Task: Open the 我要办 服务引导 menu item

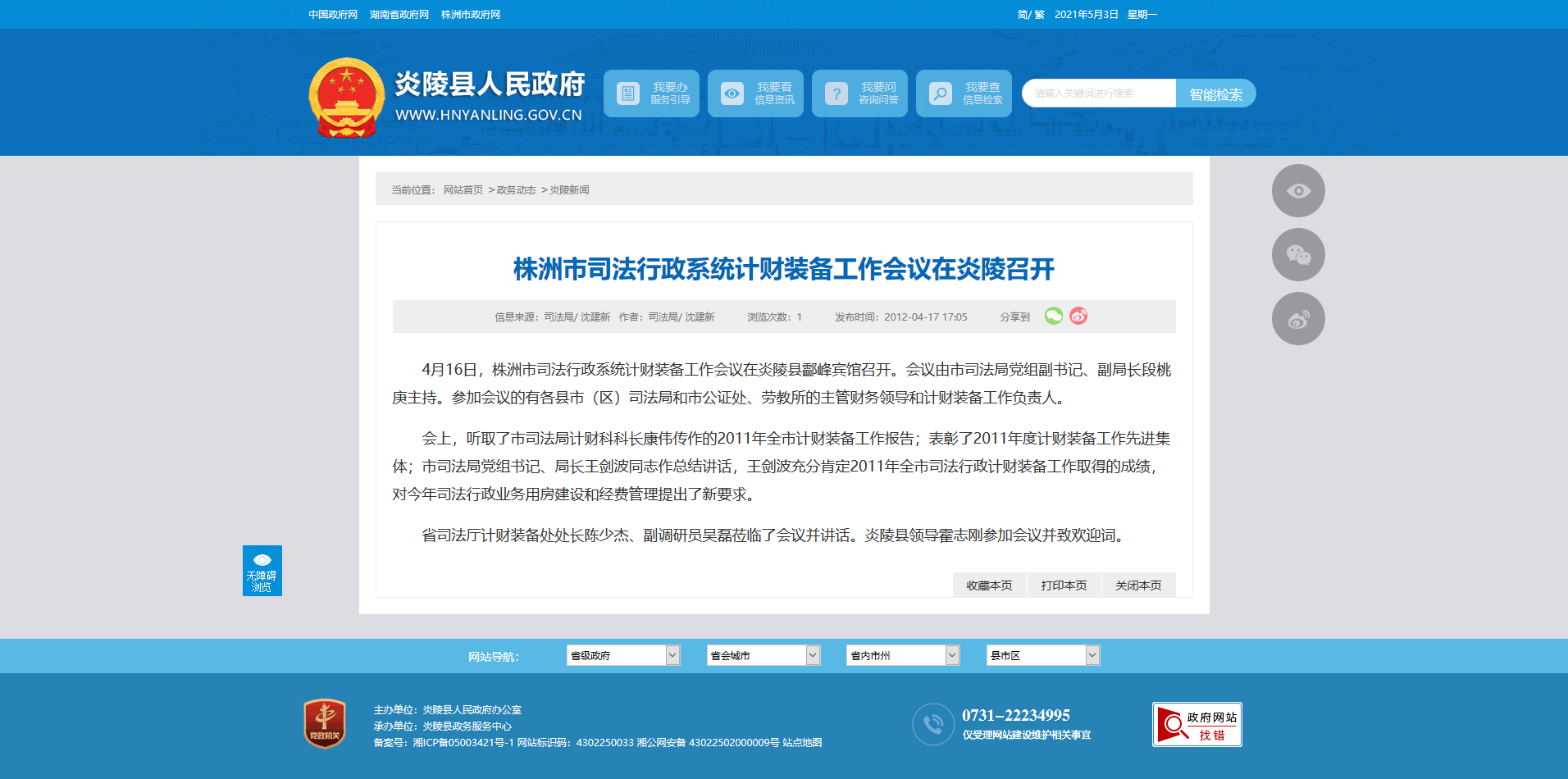Action: coord(651,93)
